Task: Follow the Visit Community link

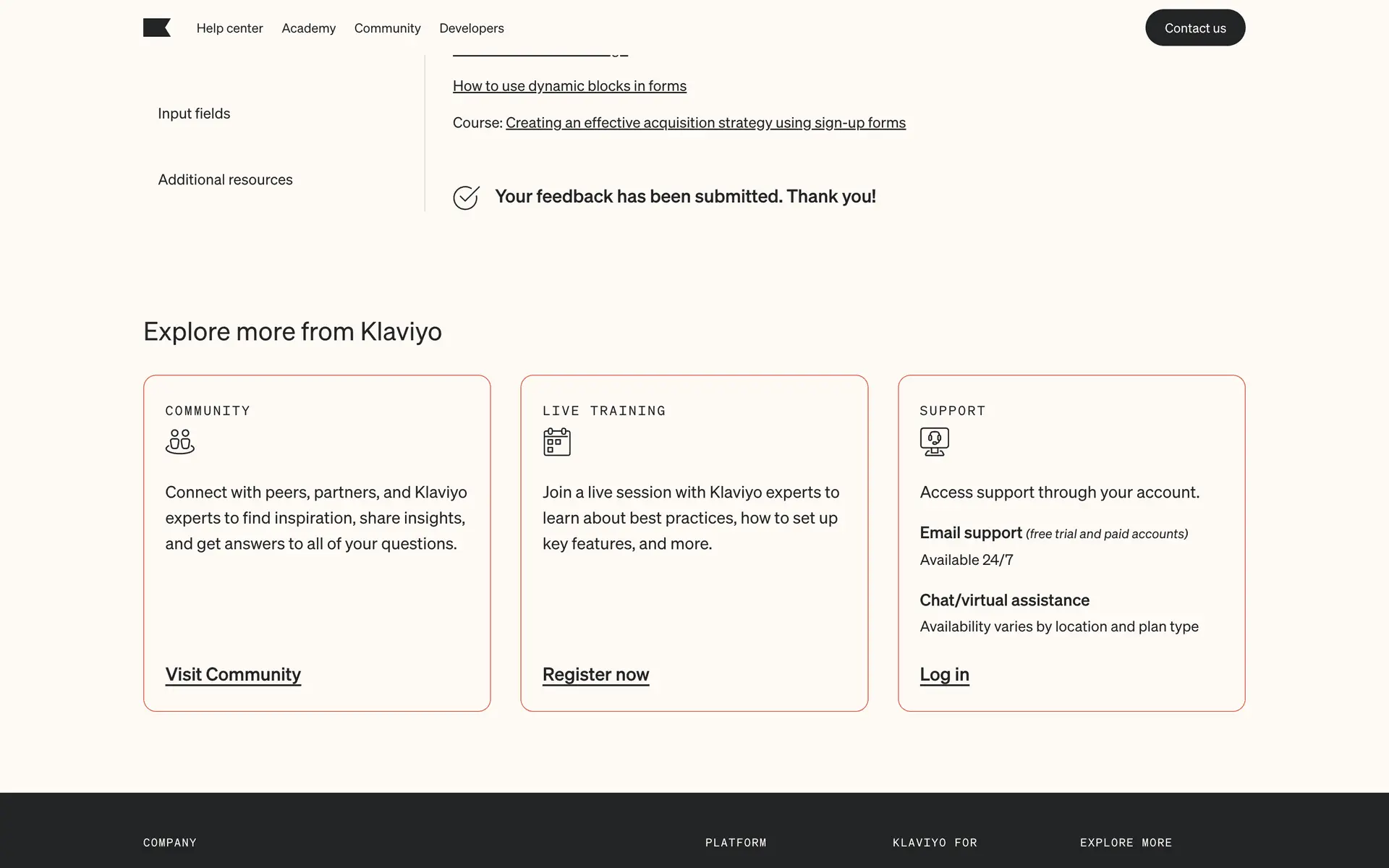Action: 233,674
